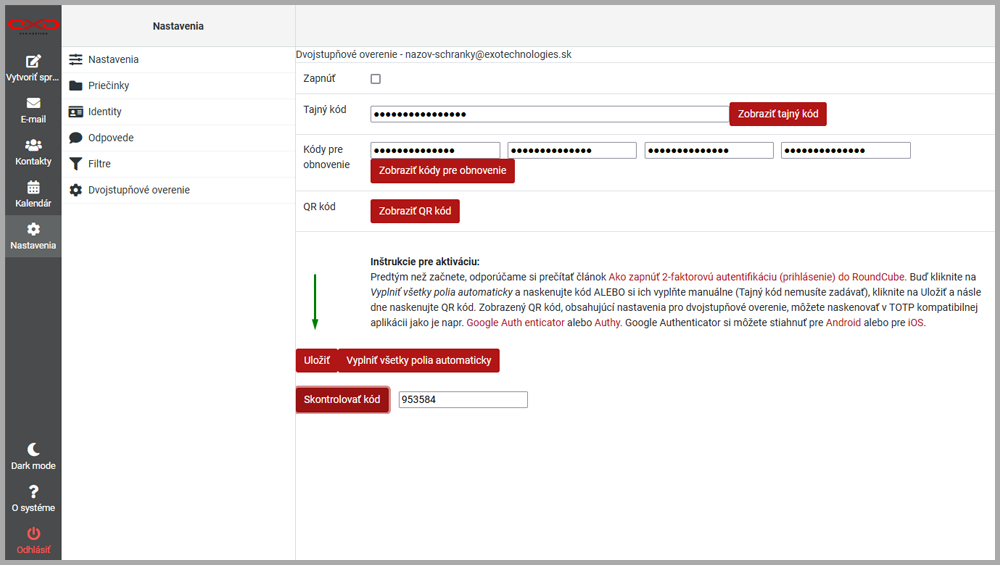Click Zobraziť QR kód button
Image resolution: width=1000 pixels, height=565 pixels.
[x=414, y=211]
